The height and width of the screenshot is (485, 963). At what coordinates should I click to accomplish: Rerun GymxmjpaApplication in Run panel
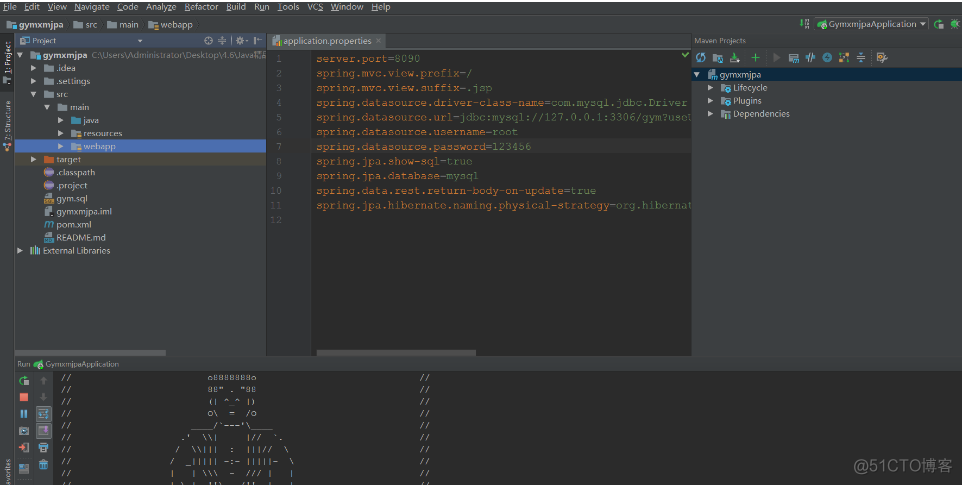pyautogui.click(x=24, y=381)
